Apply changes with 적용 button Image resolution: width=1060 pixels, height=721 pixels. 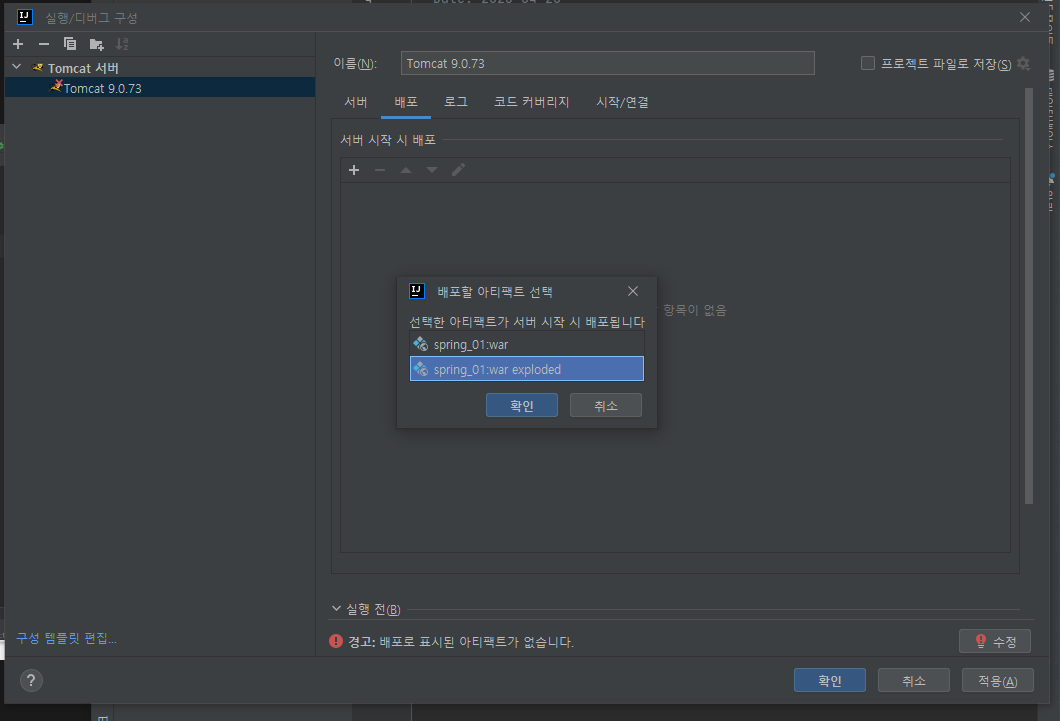[x=998, y=680]
